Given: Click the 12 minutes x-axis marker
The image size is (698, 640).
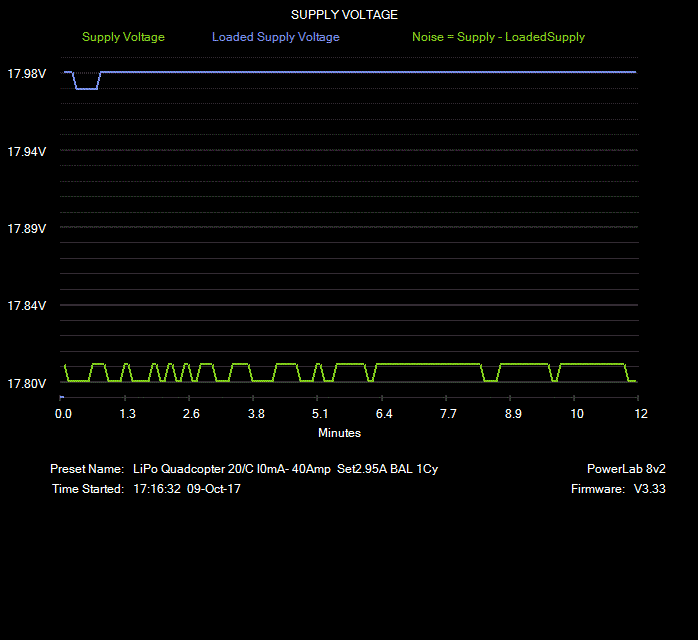Looking at the screenshot, I should tap(640, 414).
